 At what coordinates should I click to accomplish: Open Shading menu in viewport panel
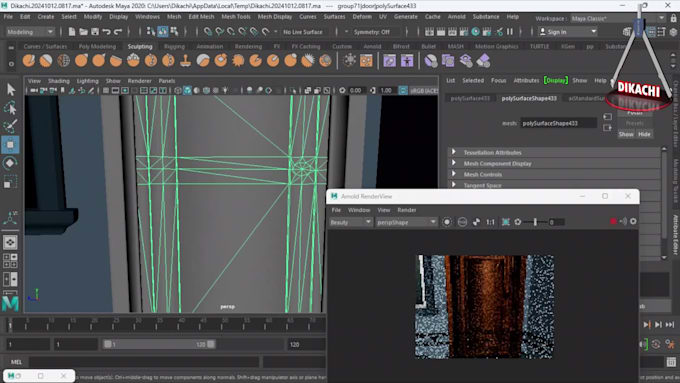[59, 81]
